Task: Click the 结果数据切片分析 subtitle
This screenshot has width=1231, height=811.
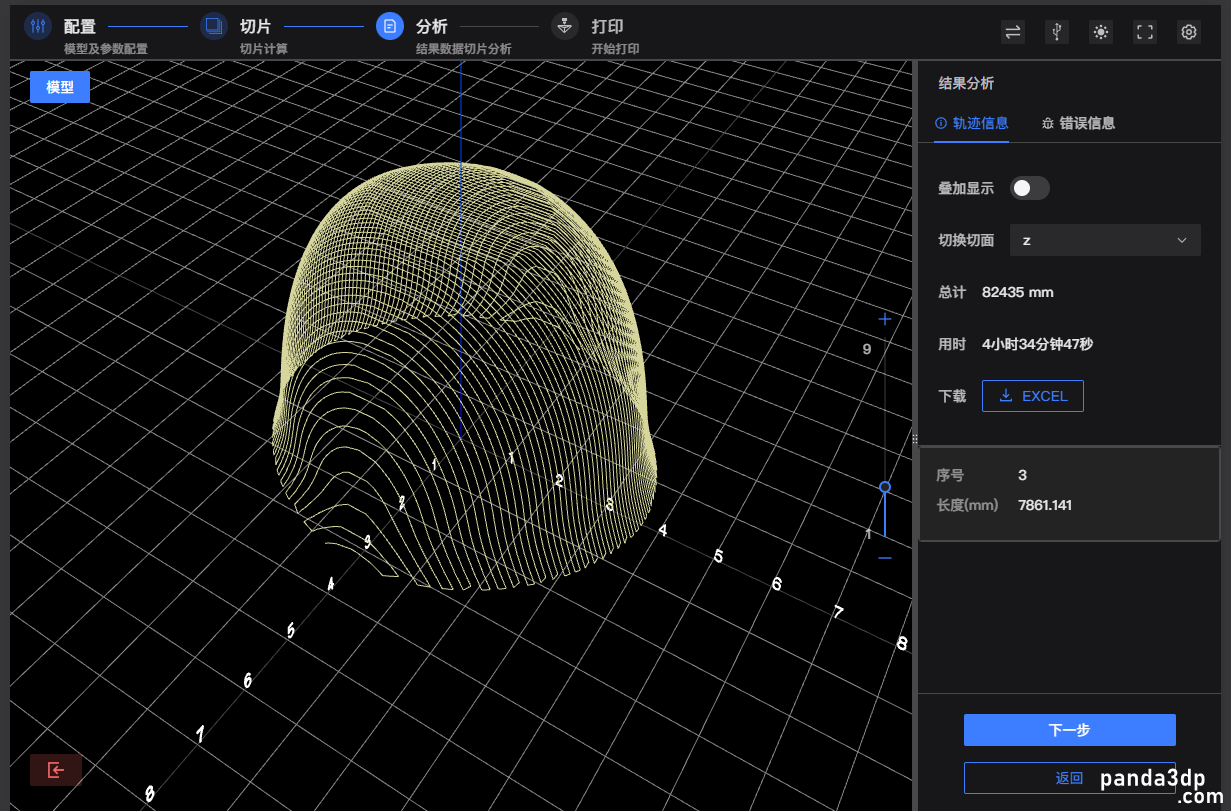Action: point(464,49)
